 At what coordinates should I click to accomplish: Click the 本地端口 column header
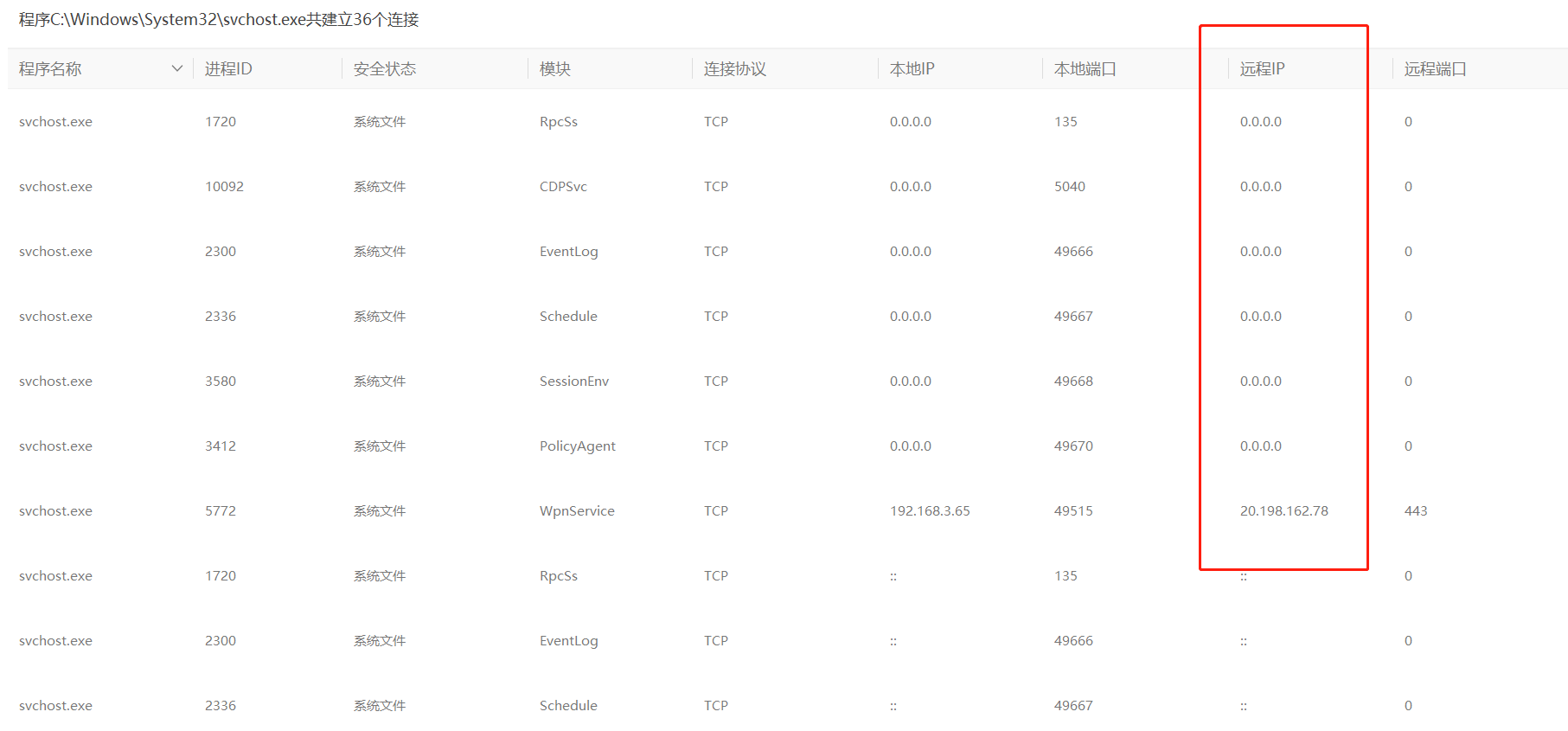point(1085,69)
